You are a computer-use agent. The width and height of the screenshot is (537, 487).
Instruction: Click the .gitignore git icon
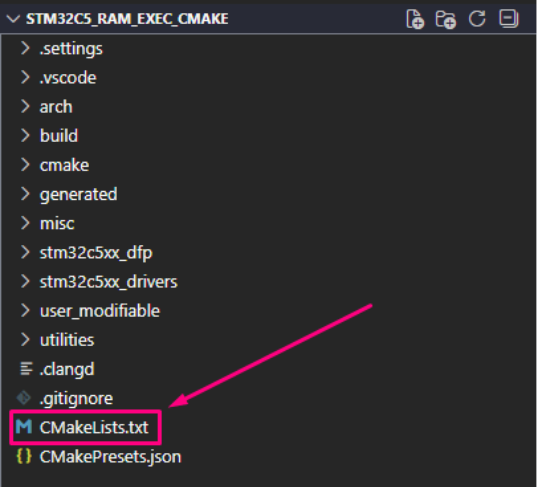coord(24,398)
